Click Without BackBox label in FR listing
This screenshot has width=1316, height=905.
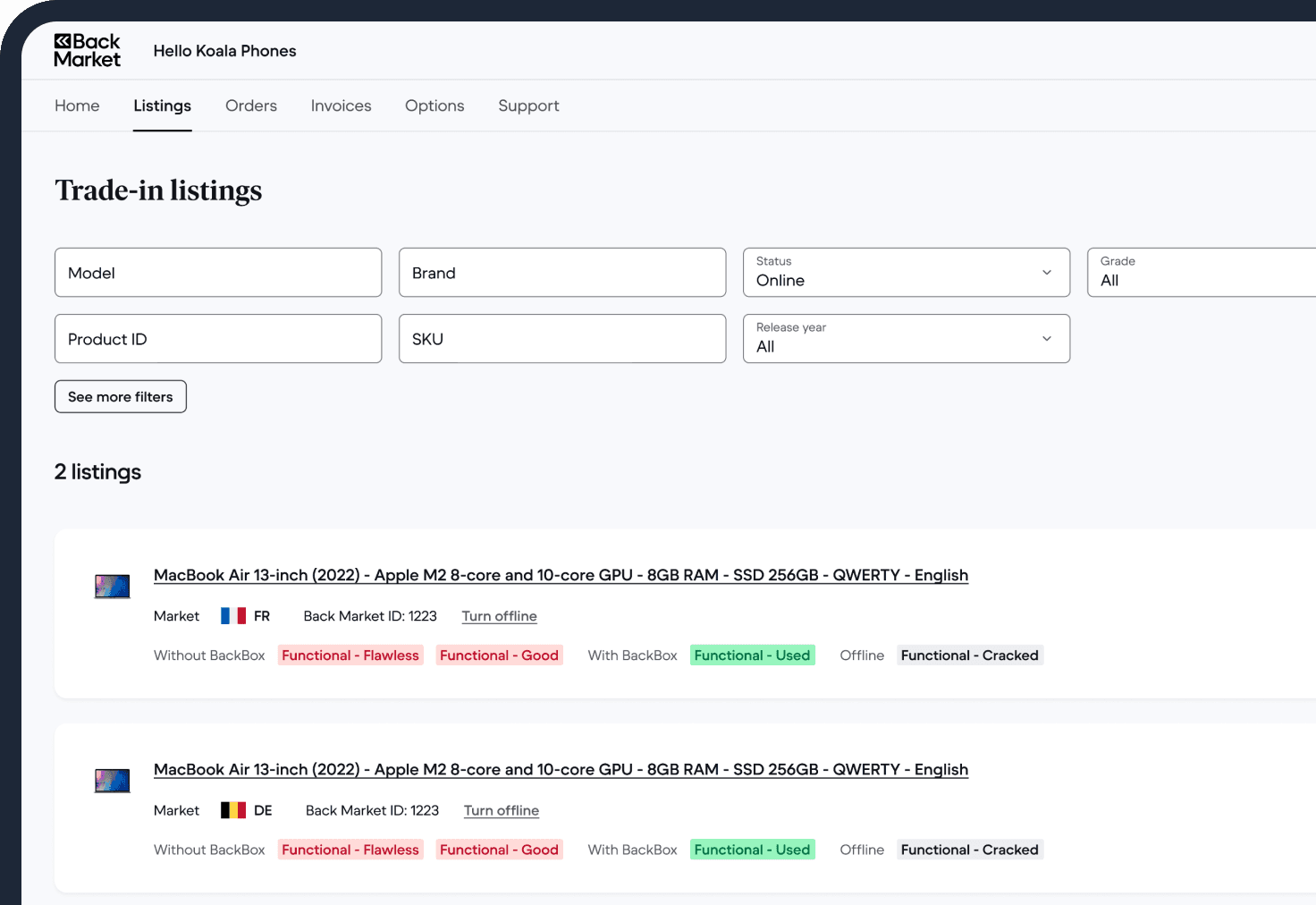(209, 655)
